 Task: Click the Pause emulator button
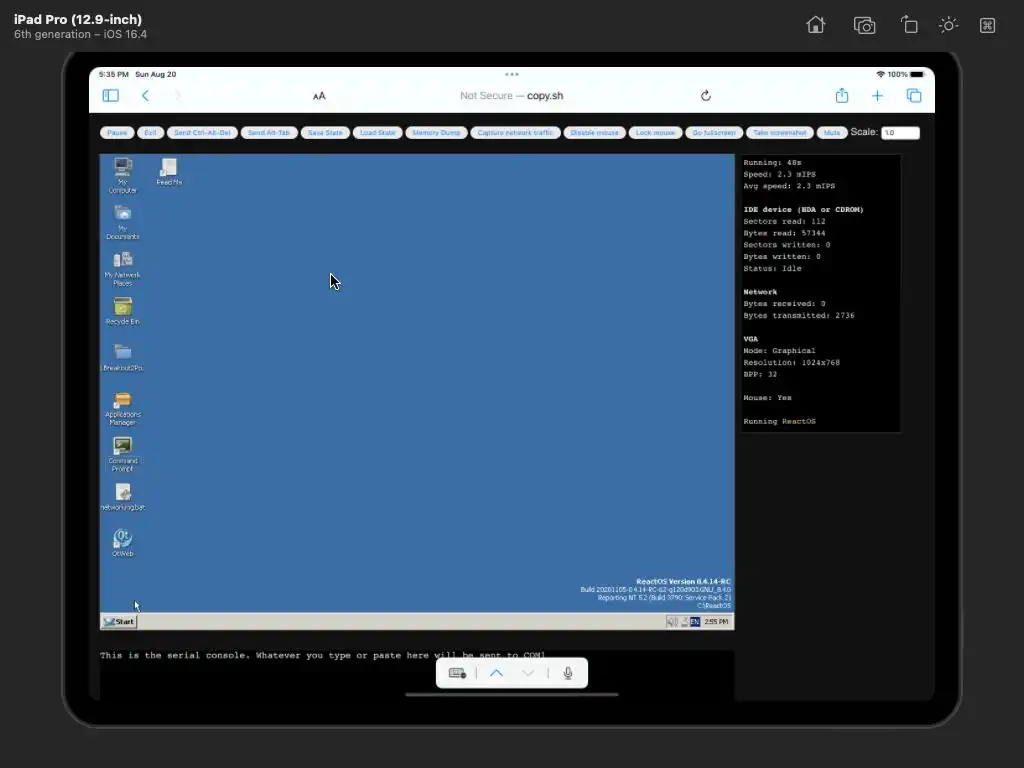pyautogui.click(x=117, y=133)
